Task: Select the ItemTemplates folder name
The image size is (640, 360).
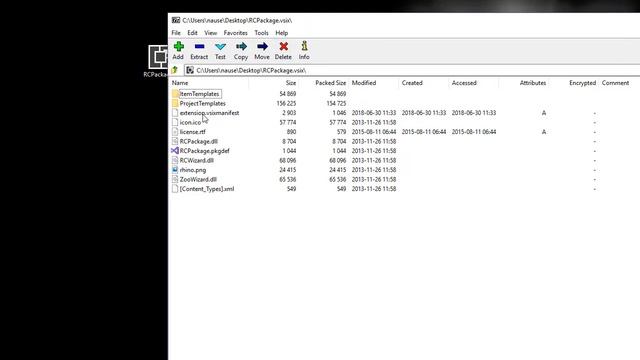Action: [x=200, y=94]
